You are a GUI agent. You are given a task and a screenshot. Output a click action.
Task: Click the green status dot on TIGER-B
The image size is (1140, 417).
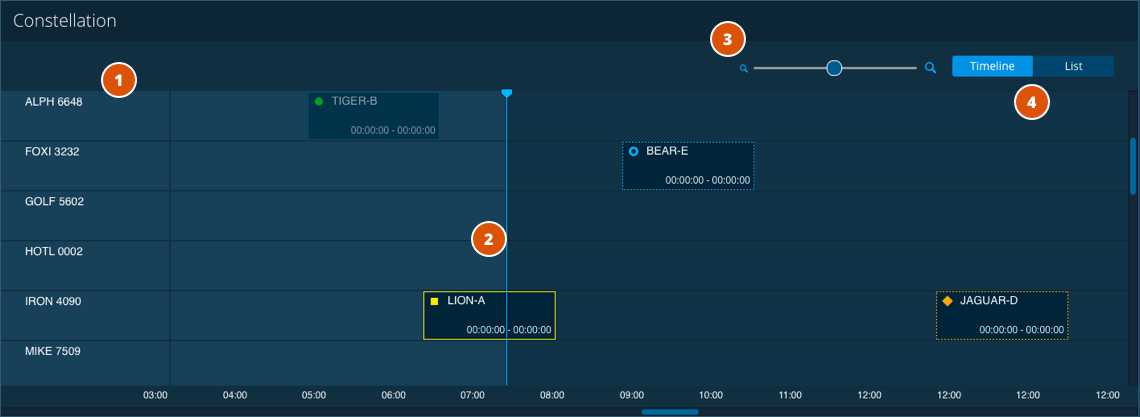(x=318, y=102)
